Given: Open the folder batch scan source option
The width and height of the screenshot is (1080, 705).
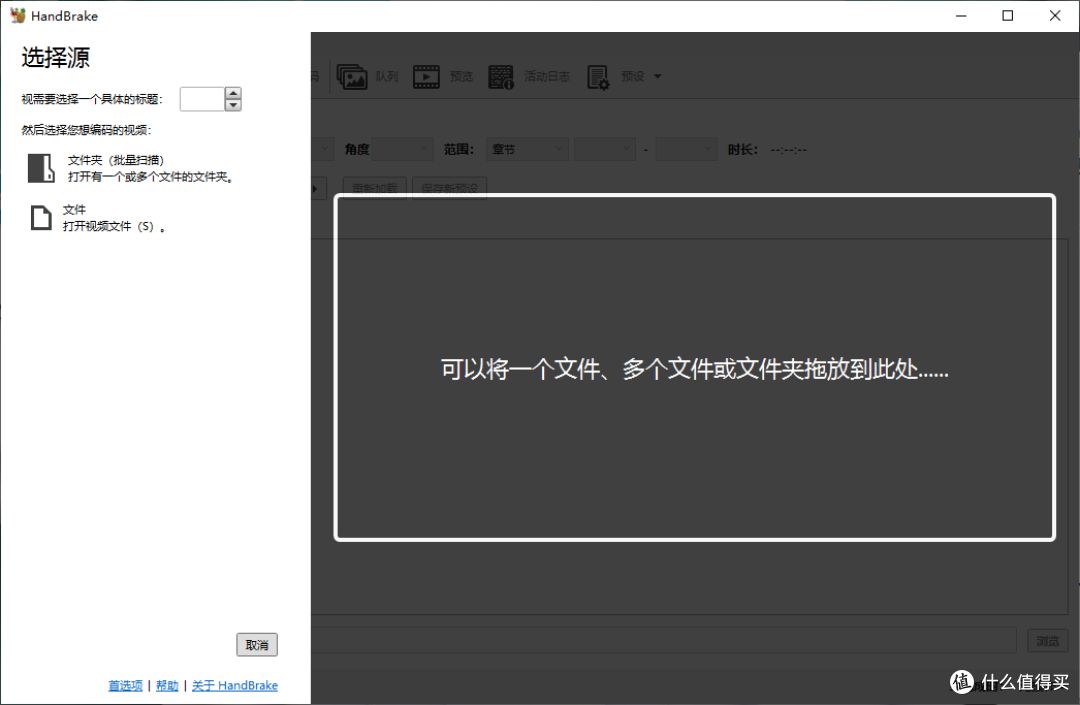Looking at the screenshot, I should coord(131,168).
